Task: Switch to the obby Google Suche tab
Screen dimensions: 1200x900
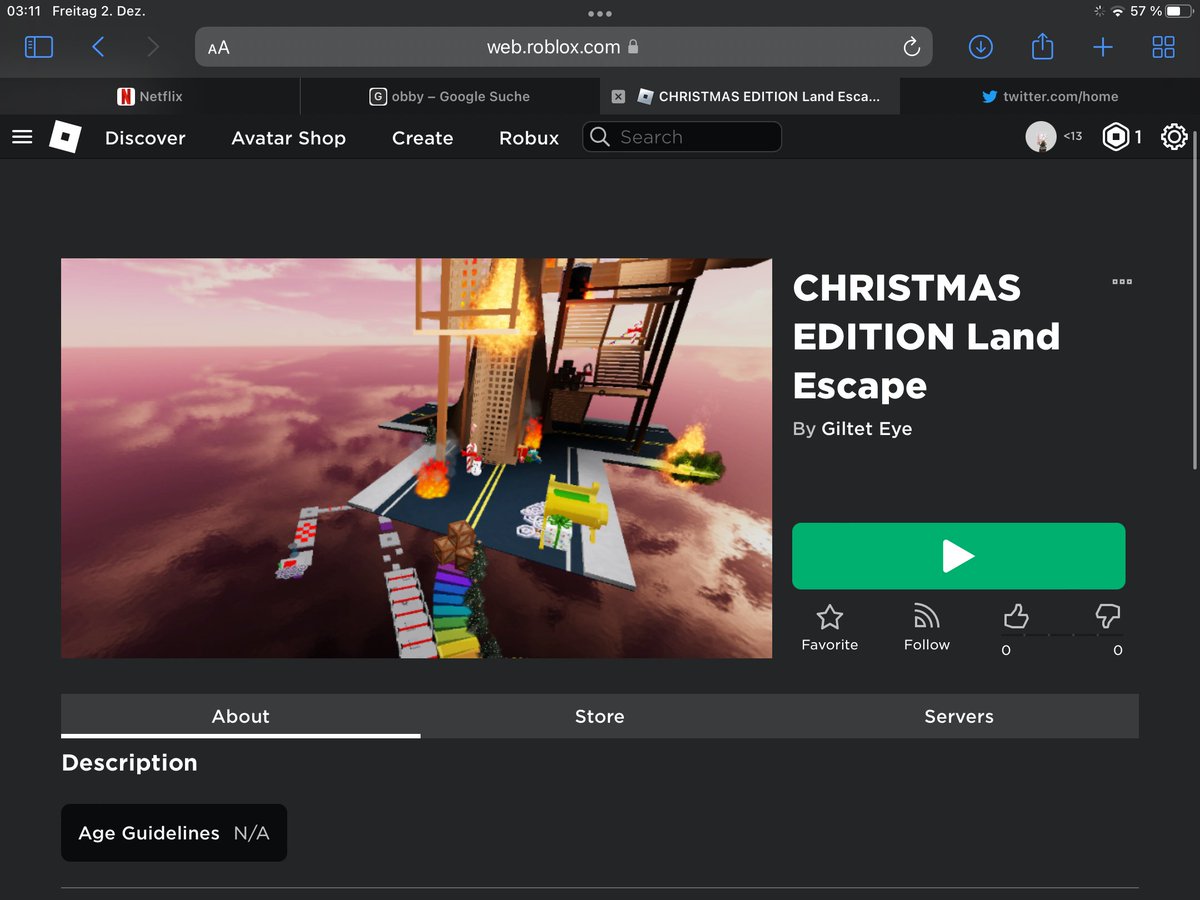Action: pyautogui.click(x=450, y=97)
